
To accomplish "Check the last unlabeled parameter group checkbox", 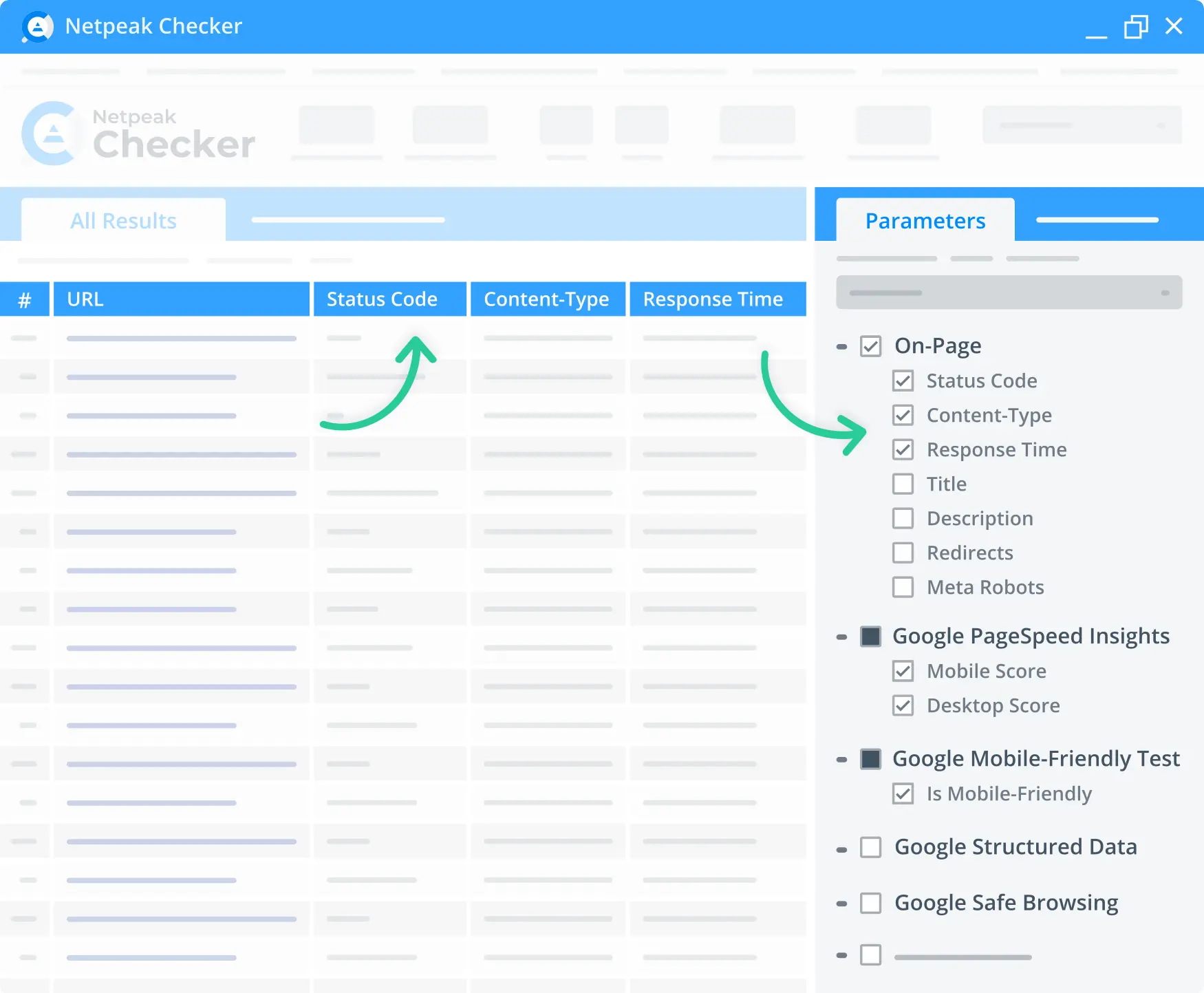I will 870,954.
